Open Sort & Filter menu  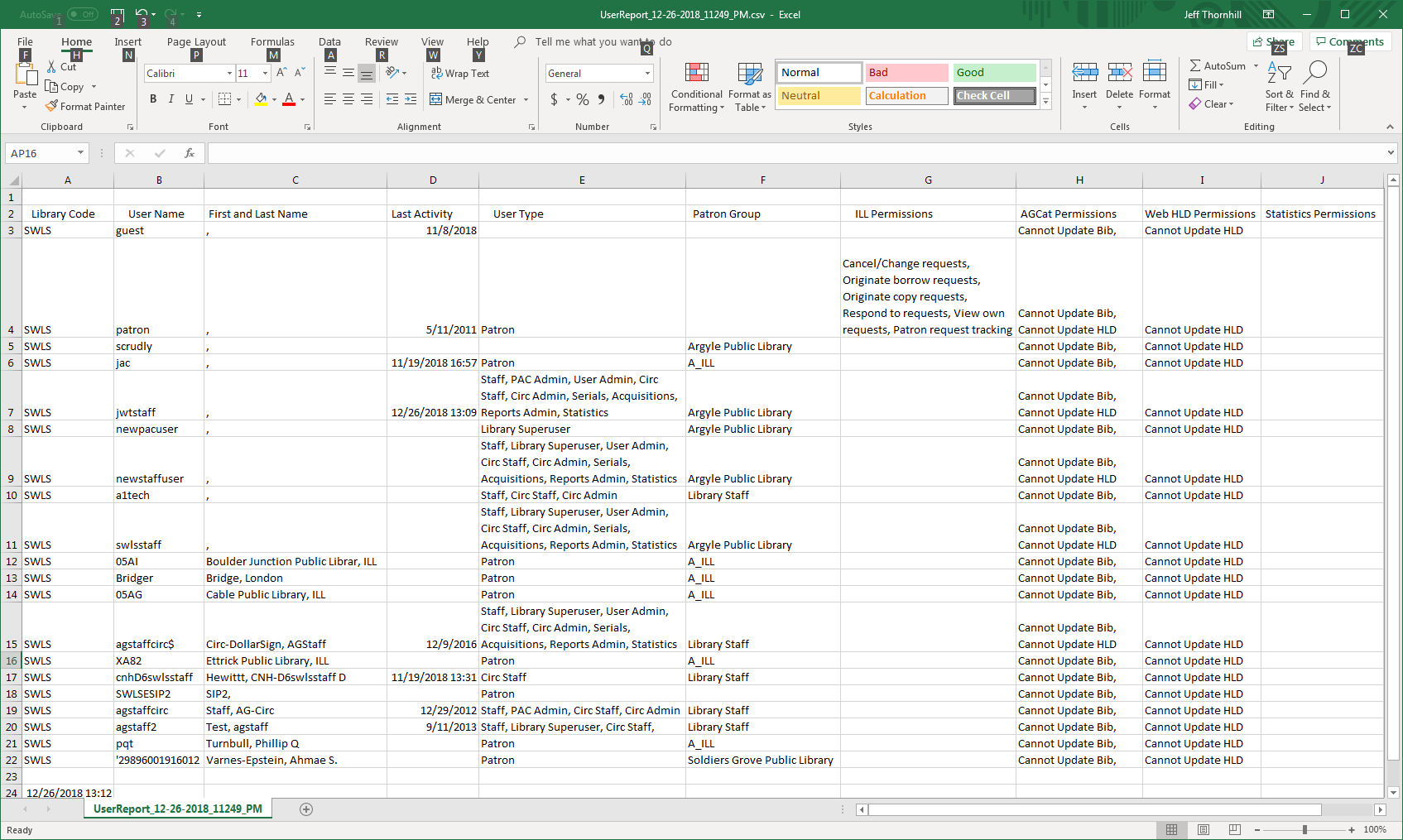(x=1279, y=87)
